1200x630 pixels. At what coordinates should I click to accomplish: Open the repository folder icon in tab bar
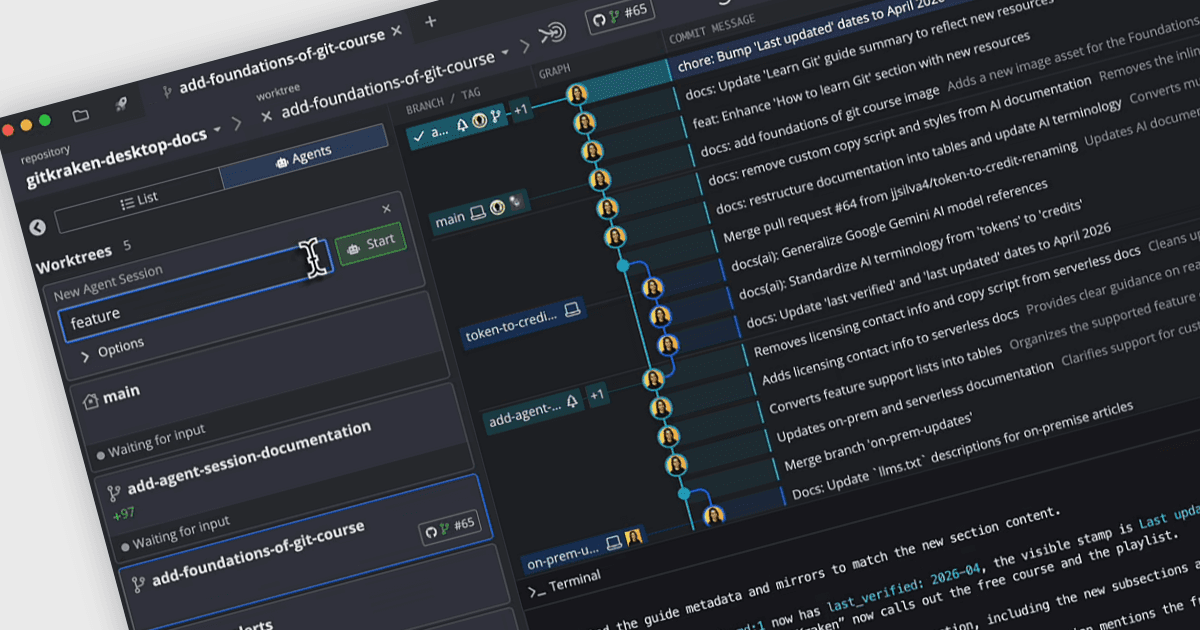coord(81,114)
